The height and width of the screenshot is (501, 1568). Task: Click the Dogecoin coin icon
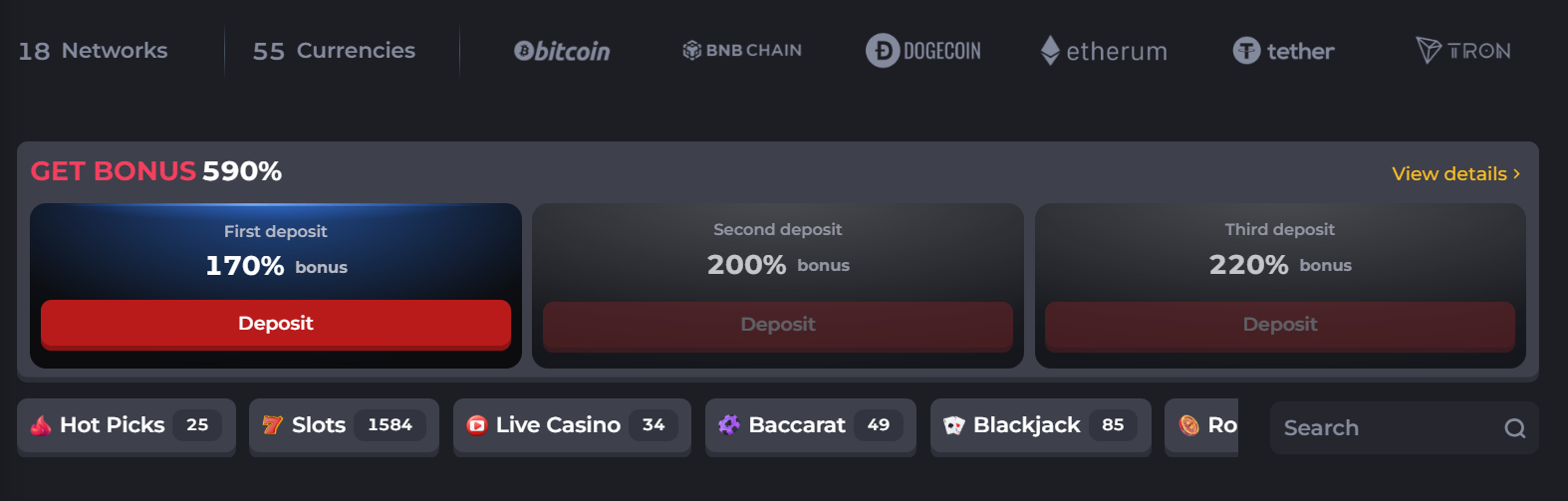click(882, 51)
